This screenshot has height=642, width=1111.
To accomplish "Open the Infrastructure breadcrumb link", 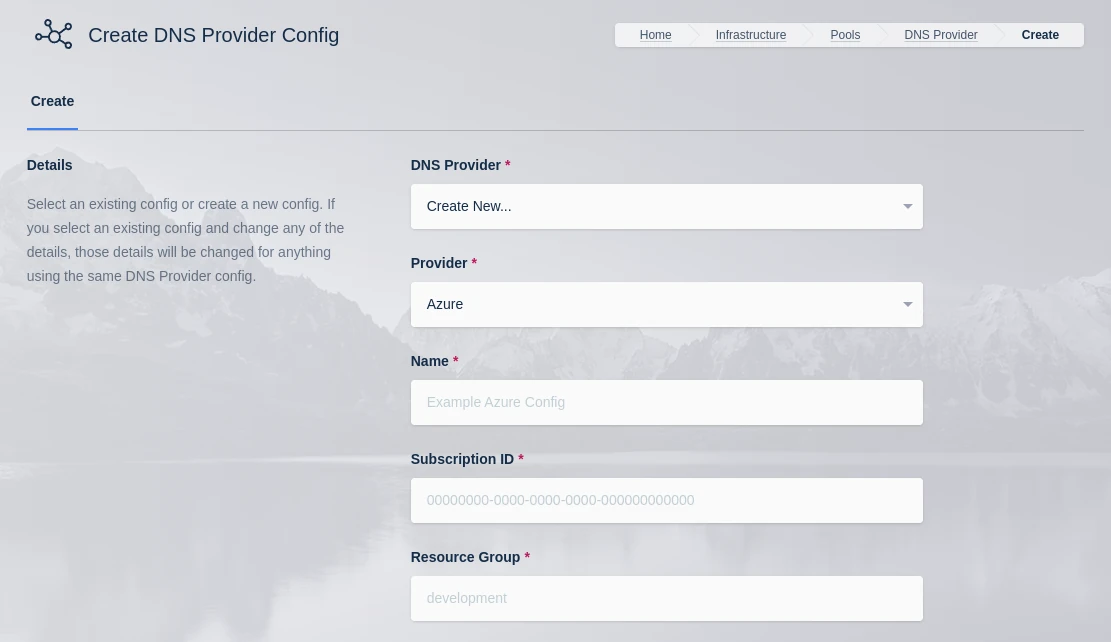I will tap(750, 35).
